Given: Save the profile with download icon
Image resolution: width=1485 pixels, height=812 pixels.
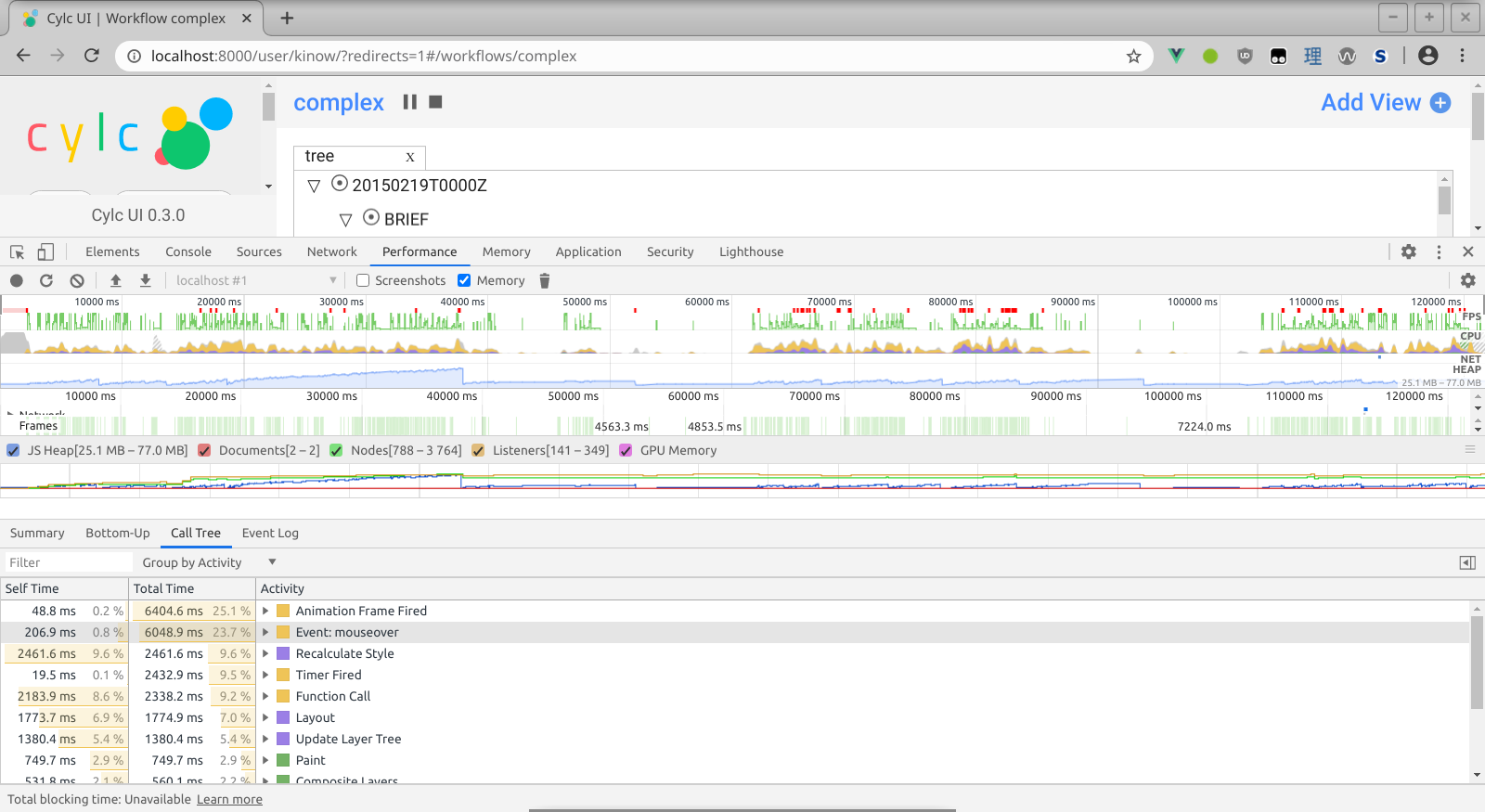Looking at the screenshot, I should 146,280.
